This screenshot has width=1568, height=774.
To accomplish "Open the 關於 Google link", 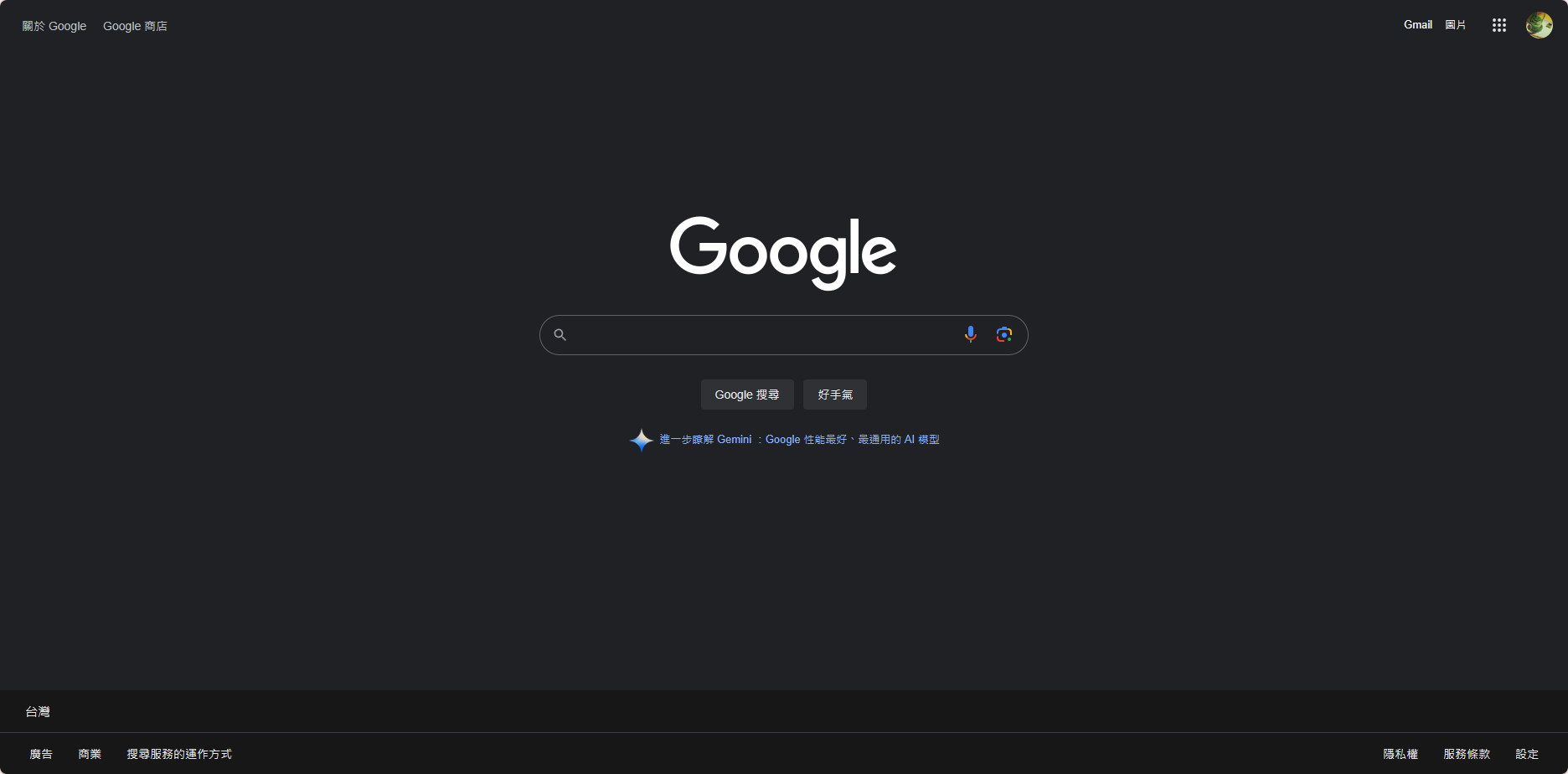I will (x=54, y=26).
